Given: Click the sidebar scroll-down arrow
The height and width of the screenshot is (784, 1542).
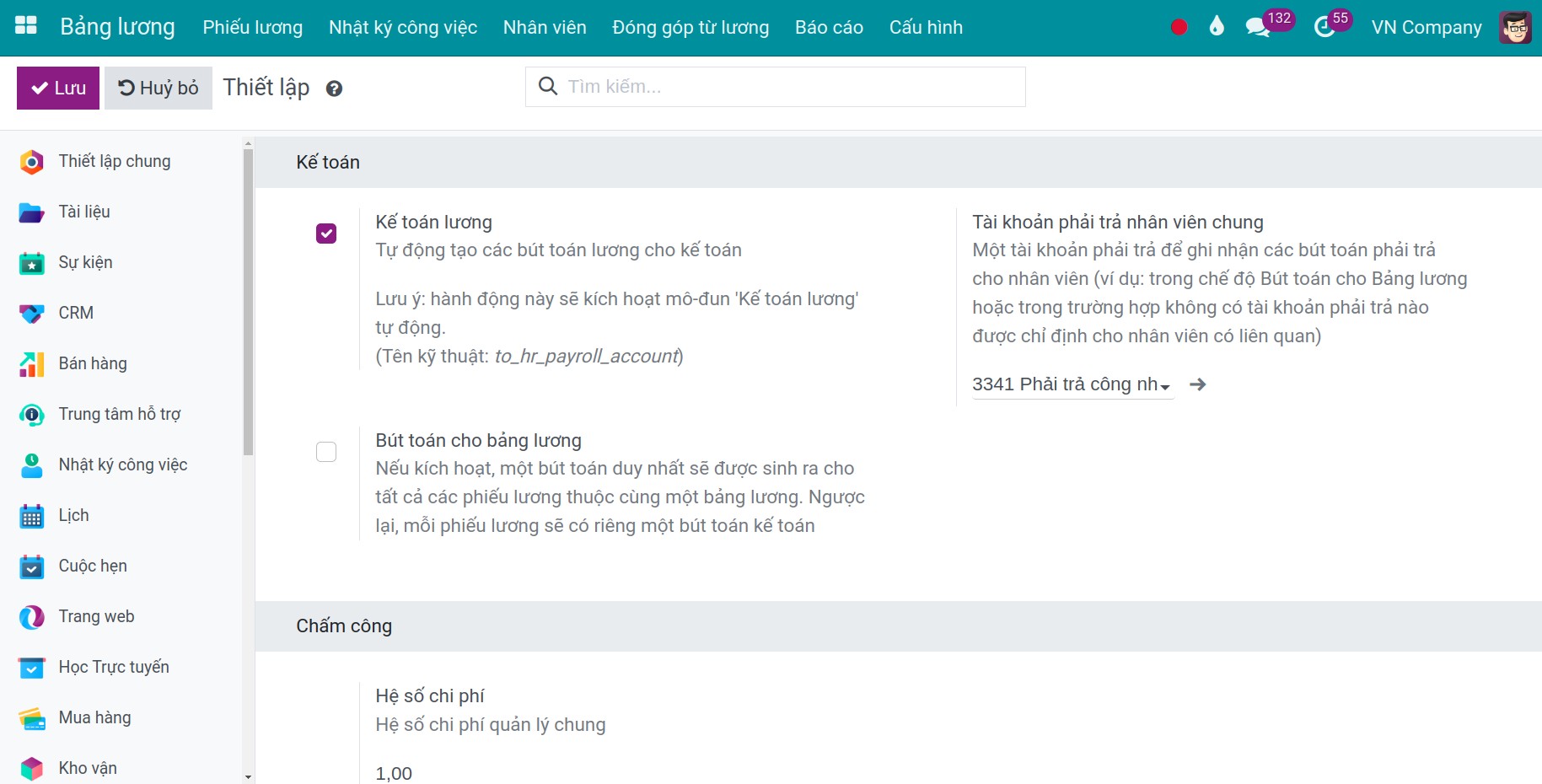Looking at the screenshot, I should [248, 777].
